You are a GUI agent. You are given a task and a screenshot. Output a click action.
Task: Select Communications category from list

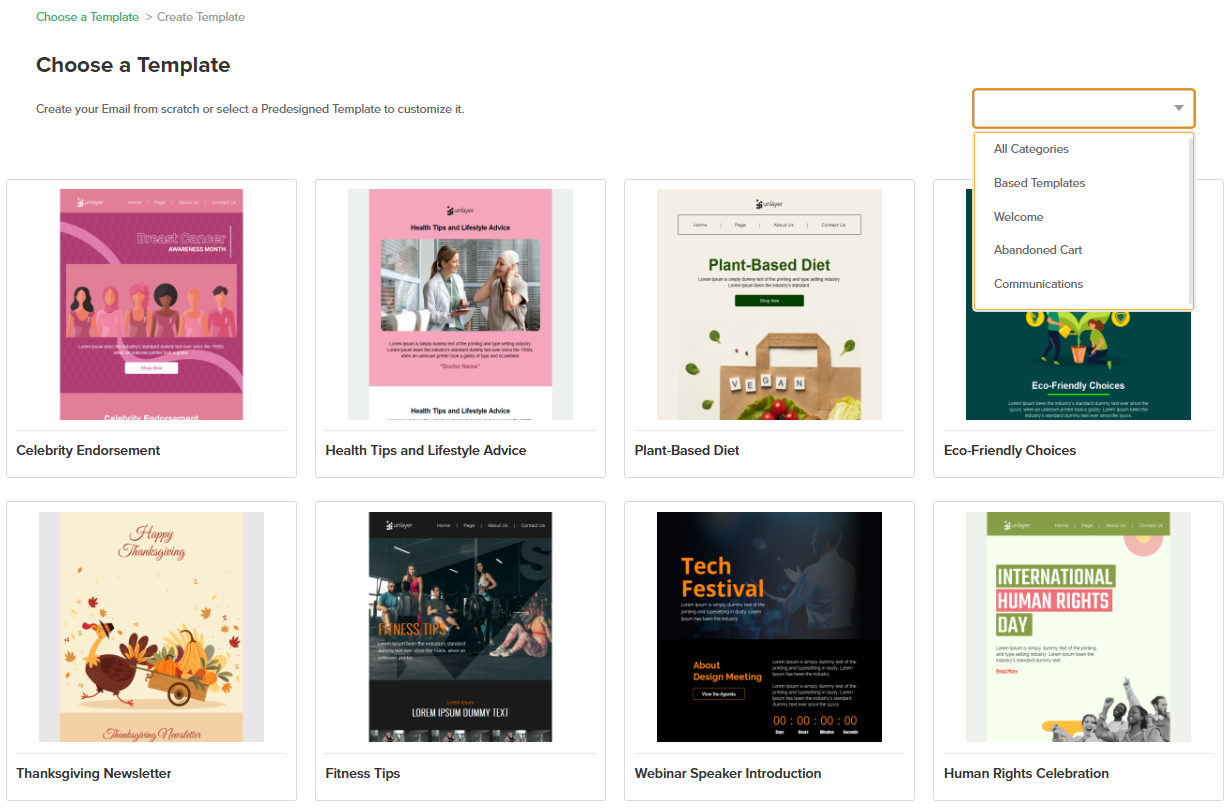coord(1038,284)
